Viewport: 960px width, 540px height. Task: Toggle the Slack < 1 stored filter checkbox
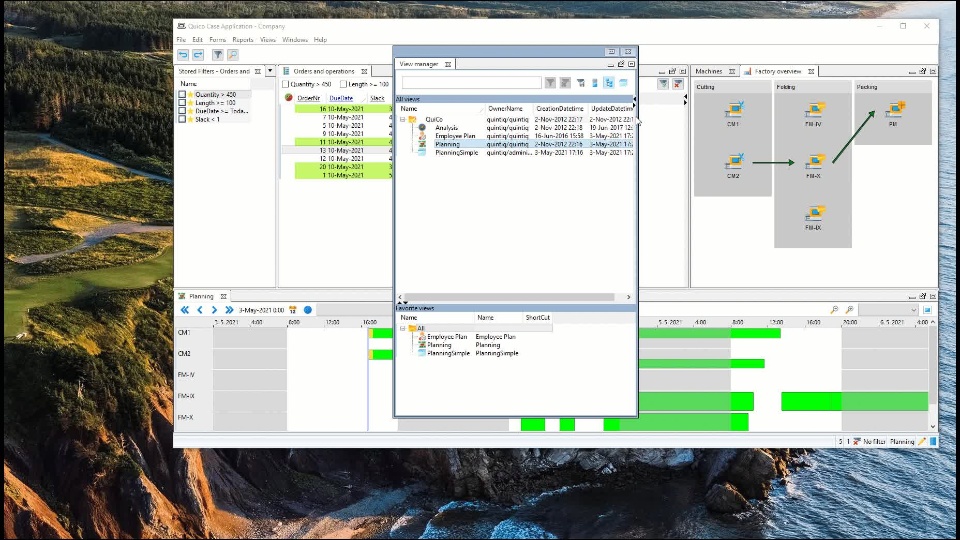pyautogui.click(x=182, y=119)
